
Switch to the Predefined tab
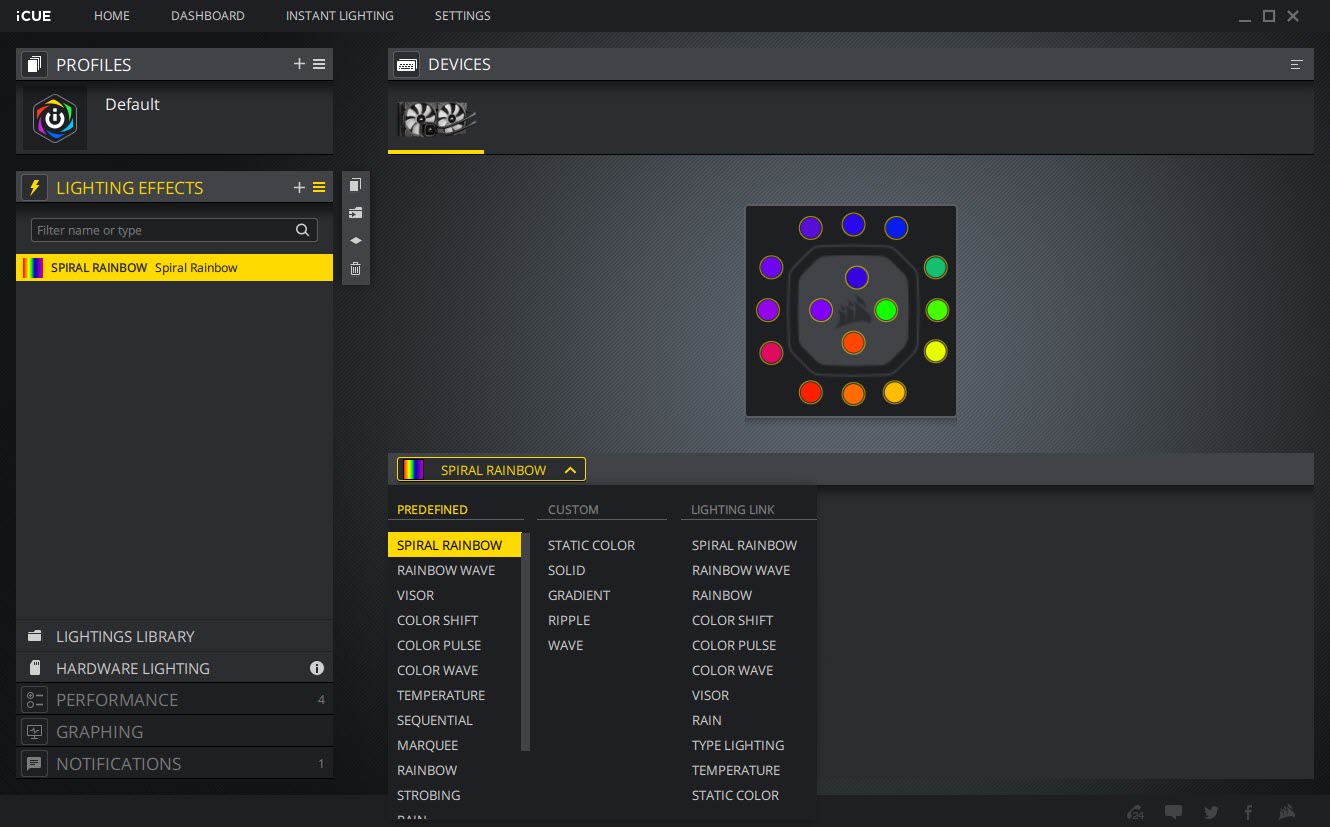tap(432, 510)
